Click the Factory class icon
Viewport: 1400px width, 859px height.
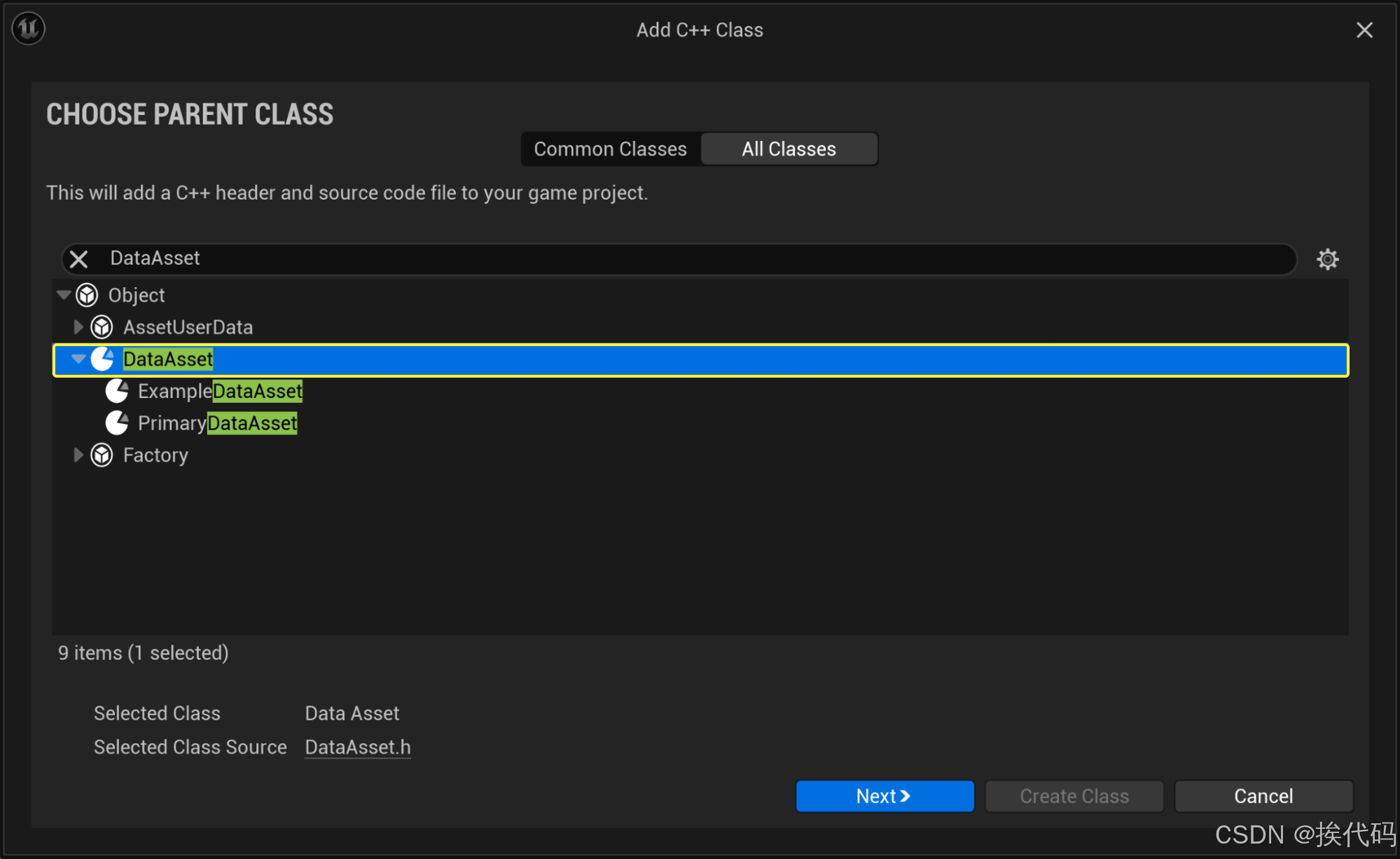102,455
